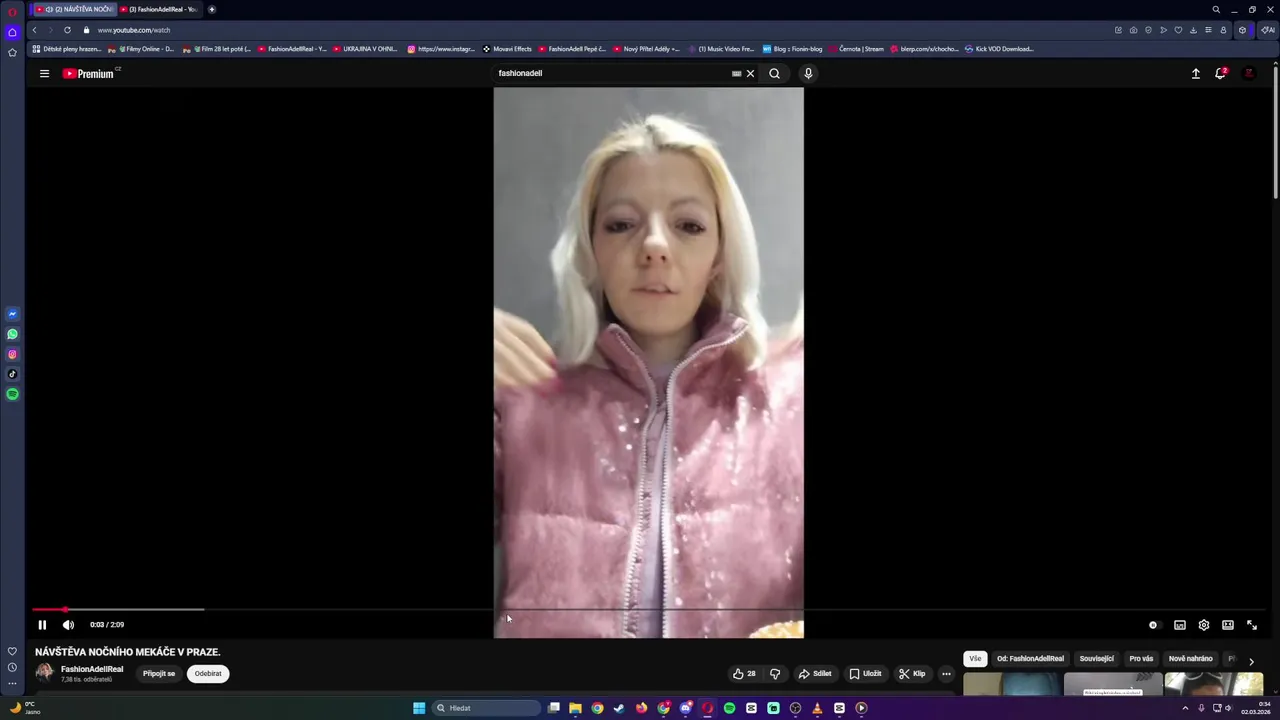This screenshot has height=720, width=1280.
Task: Open the weather widget in taskbar
Action: click(24, 708)
